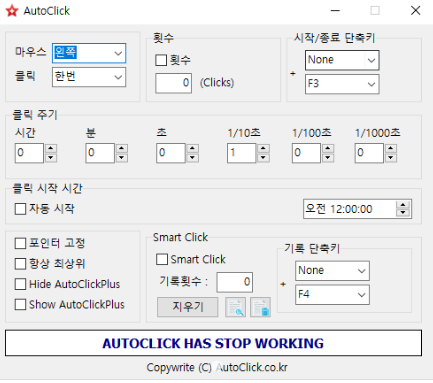Click the 기록횟수 record count field
This screenshot has width=433, height=383.
point(235,282)
